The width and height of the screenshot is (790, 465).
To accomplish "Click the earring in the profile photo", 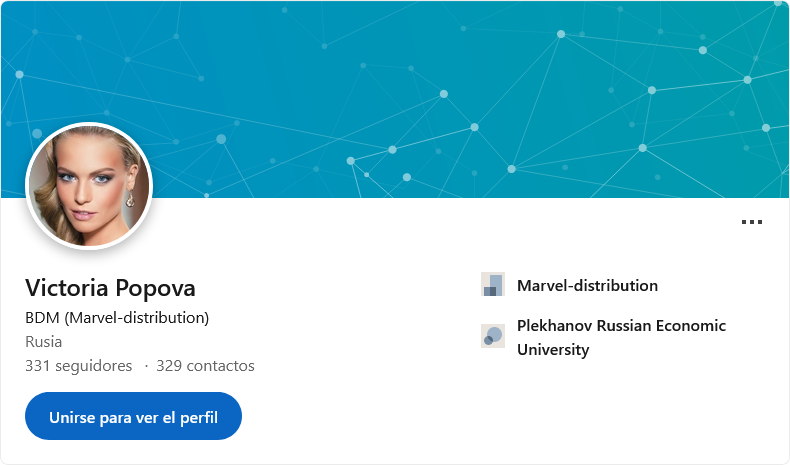I will [x=130, y=198].
